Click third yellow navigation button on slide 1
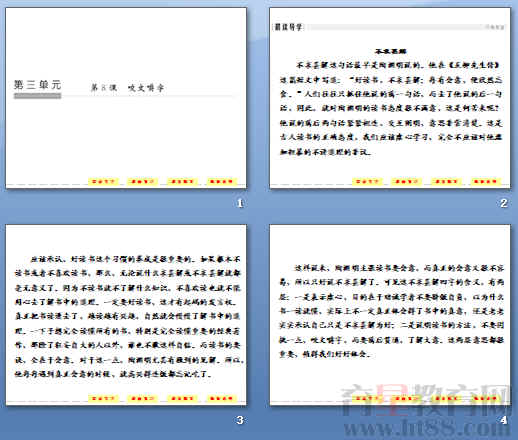This screenshot has width=518, height=440. click(182, 182)
